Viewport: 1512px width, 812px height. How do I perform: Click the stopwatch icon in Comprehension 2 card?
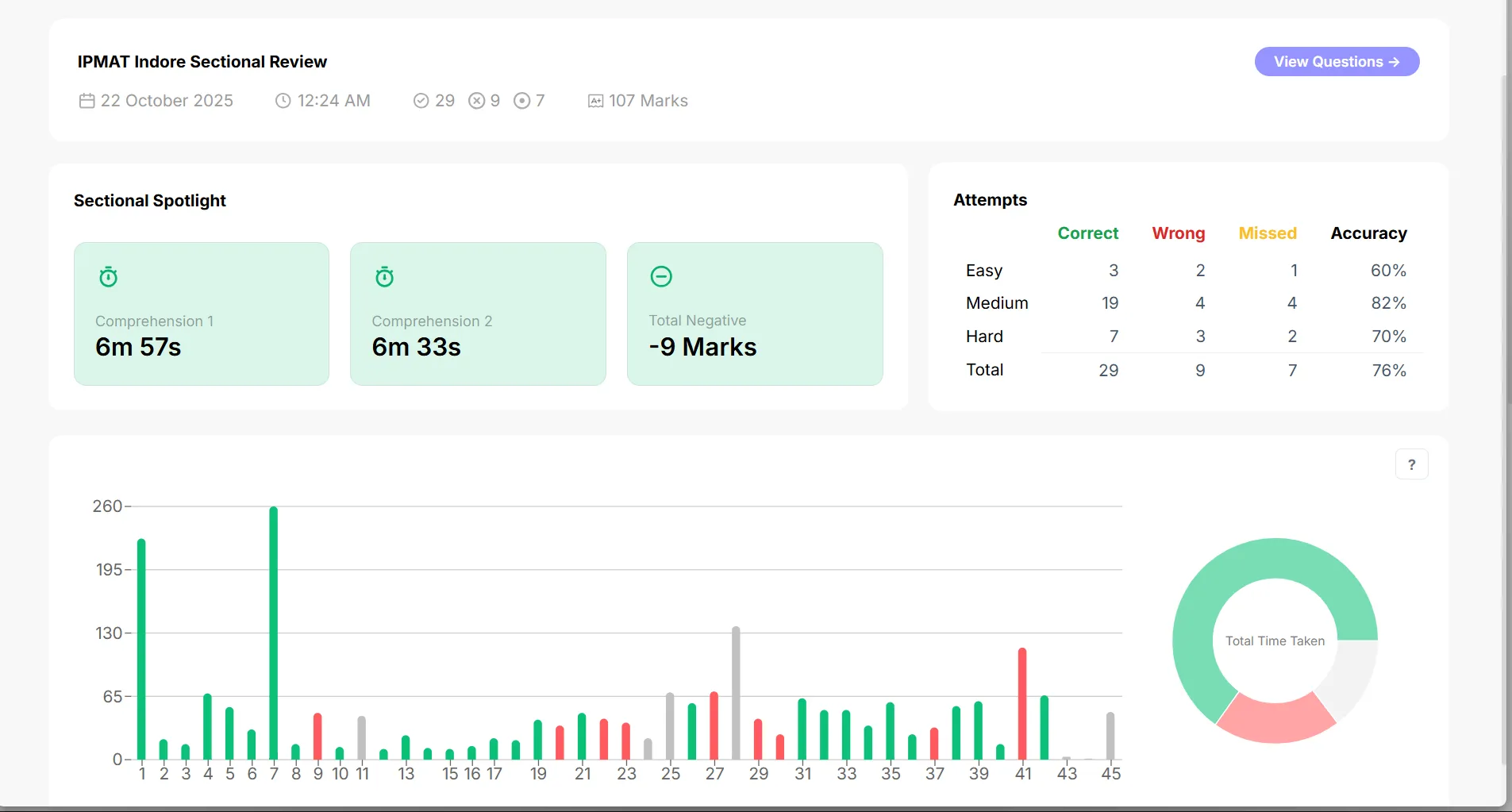tap(384, 277)
